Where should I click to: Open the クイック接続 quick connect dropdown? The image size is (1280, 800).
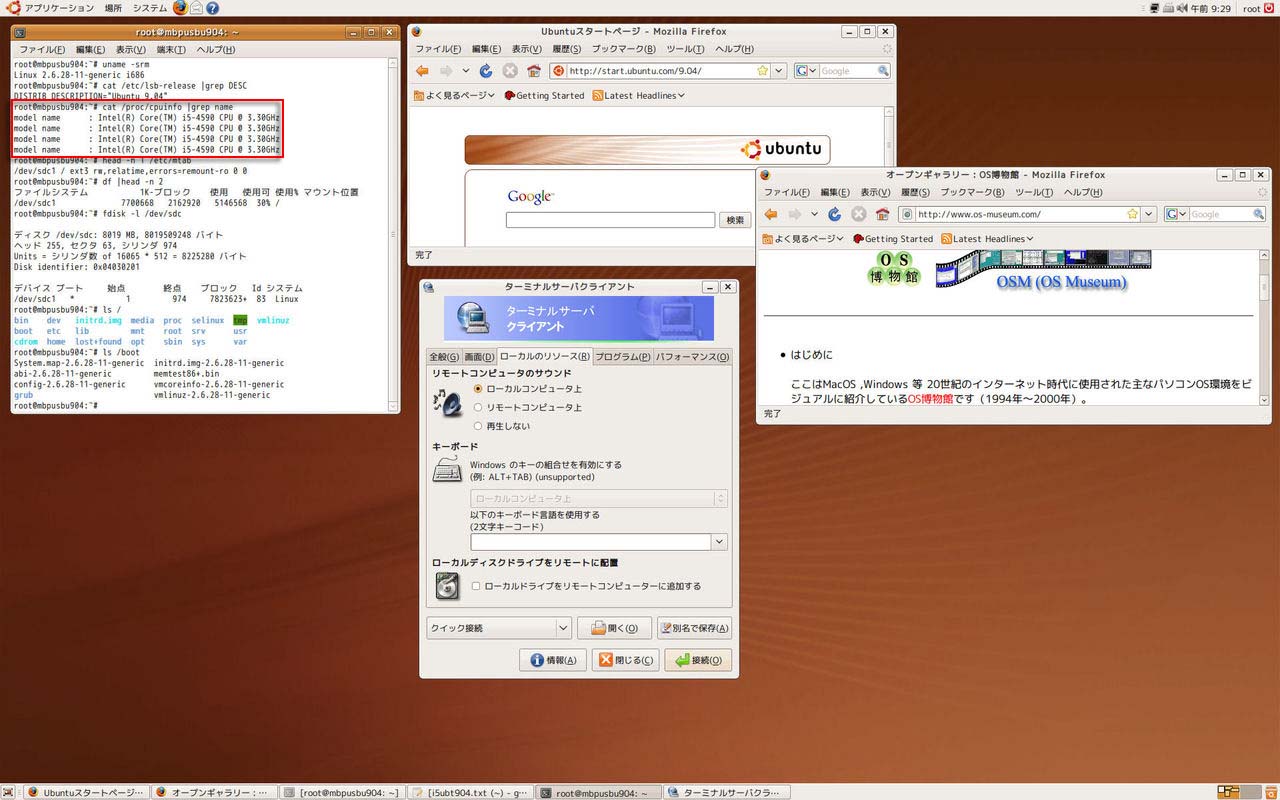click(x=562, y=628)
